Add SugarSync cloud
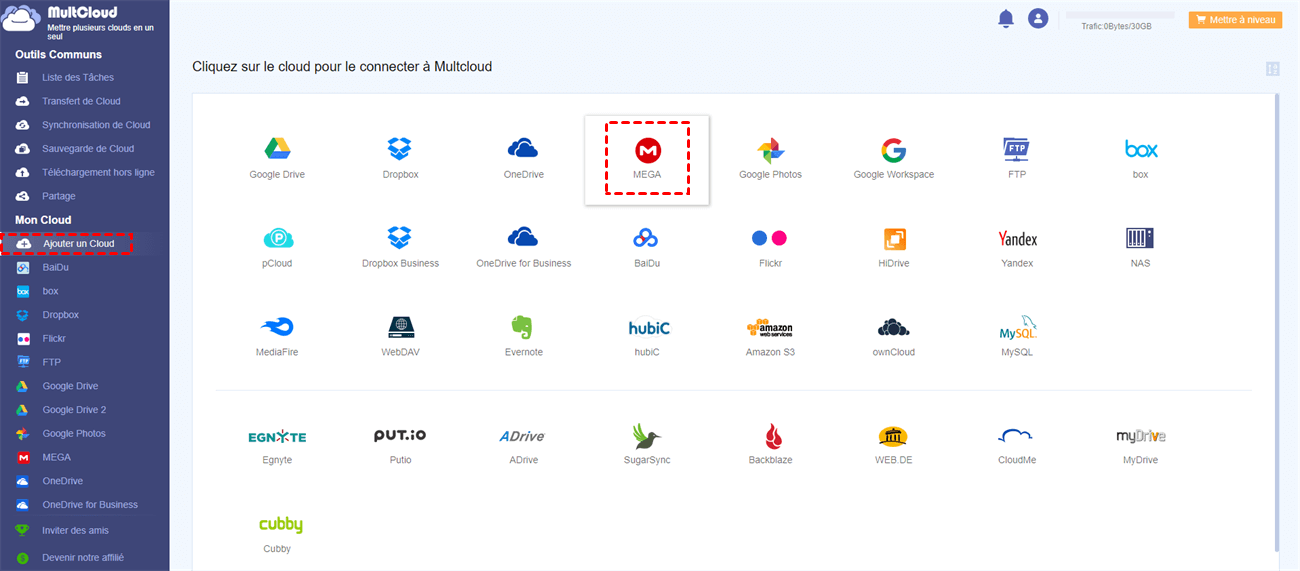The width and height of the screenshot is (1300, 571). coord(647,436)
